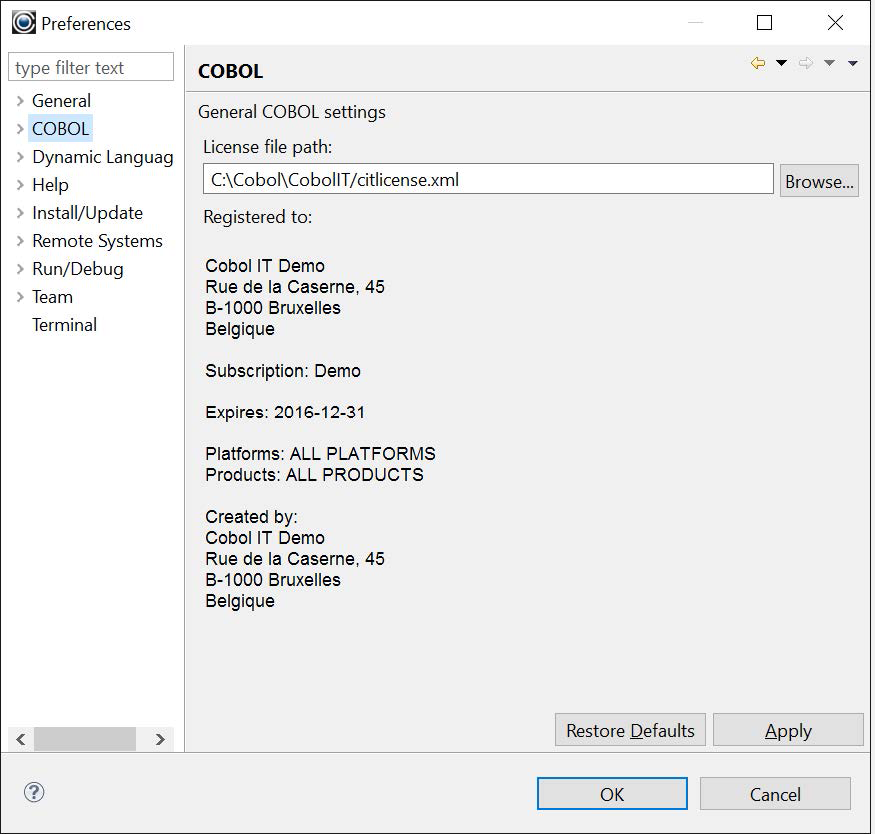This screenshot has width=875, height=834.
Task: Confirm with the OK button
Action: (612, 794)
